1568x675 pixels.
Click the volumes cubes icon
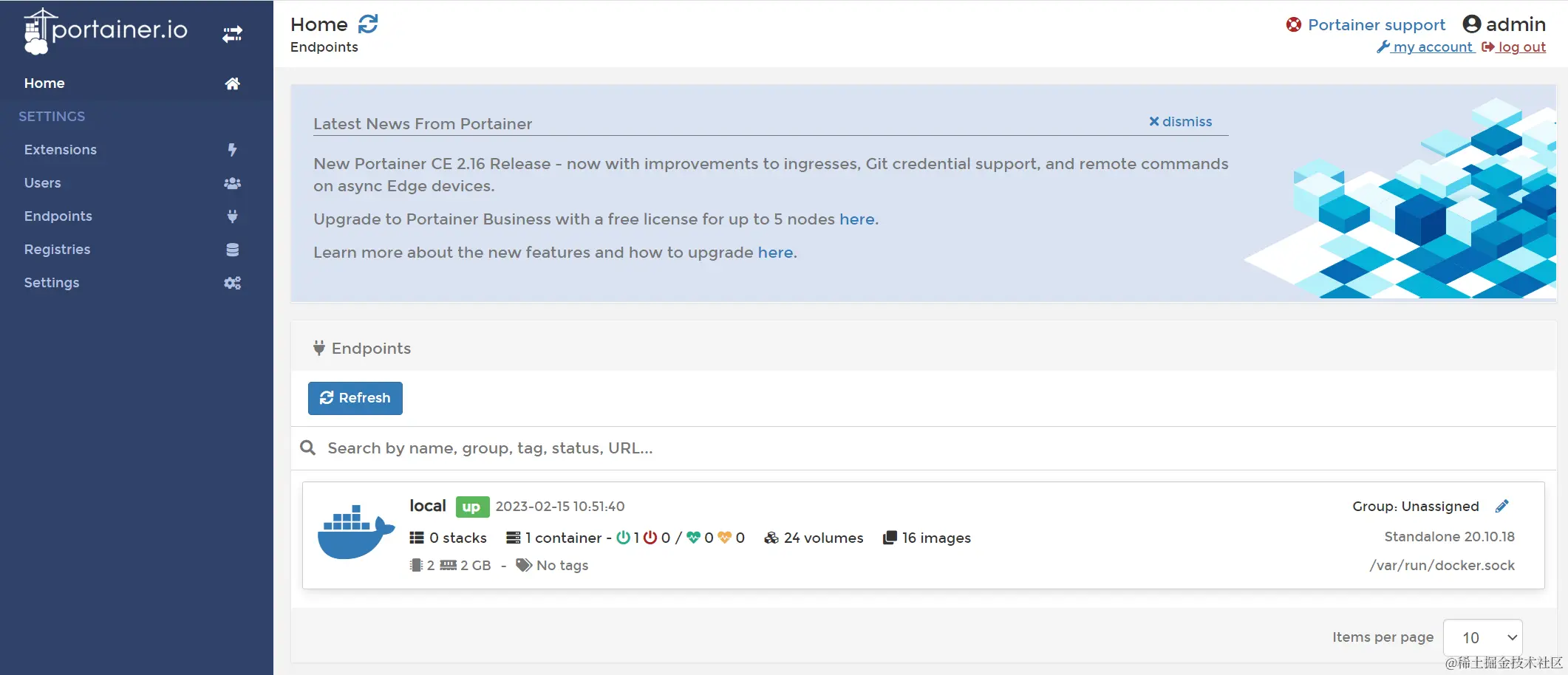pos(771,538)
